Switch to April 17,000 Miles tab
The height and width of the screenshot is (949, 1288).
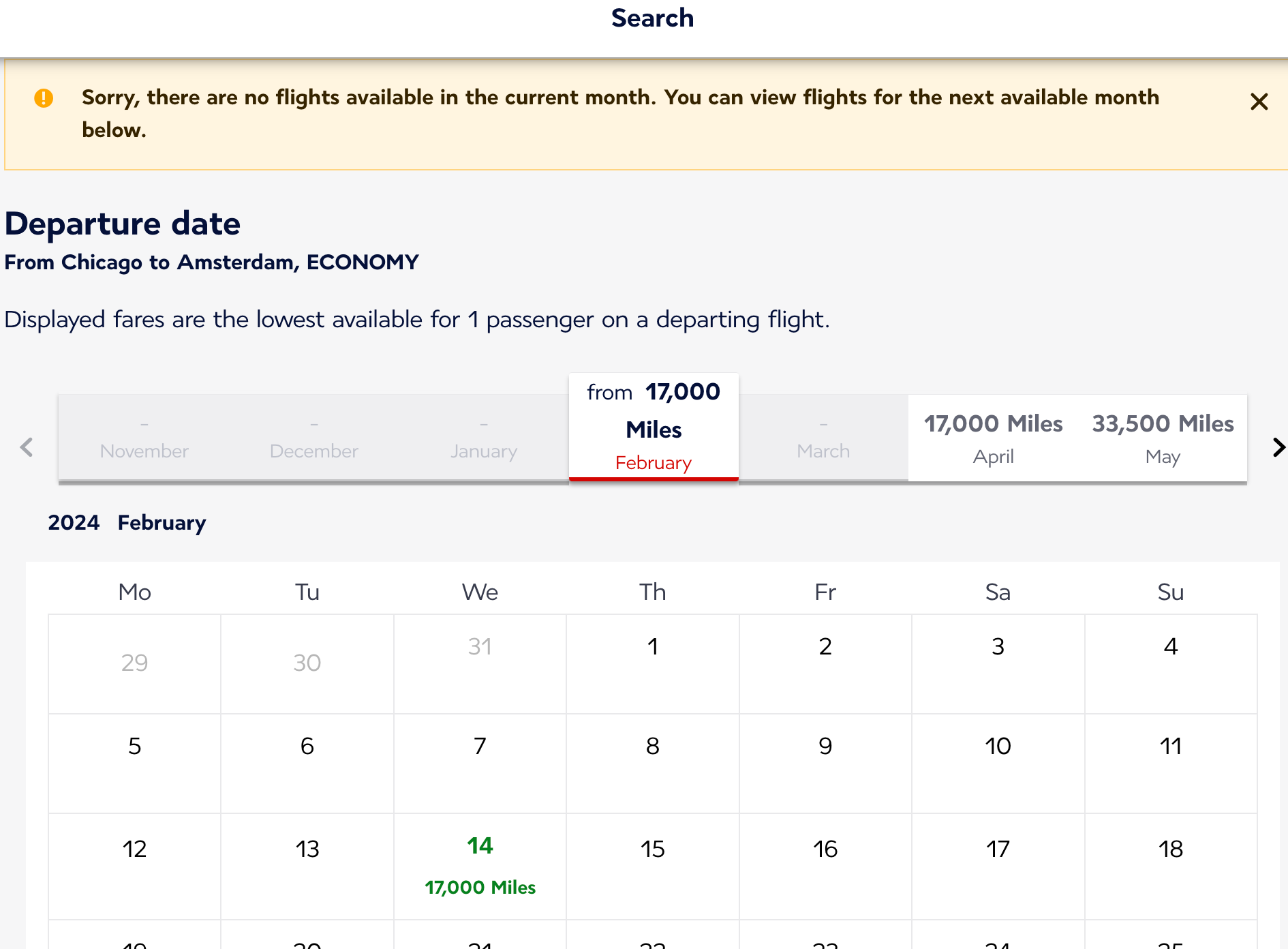point(992,438)
